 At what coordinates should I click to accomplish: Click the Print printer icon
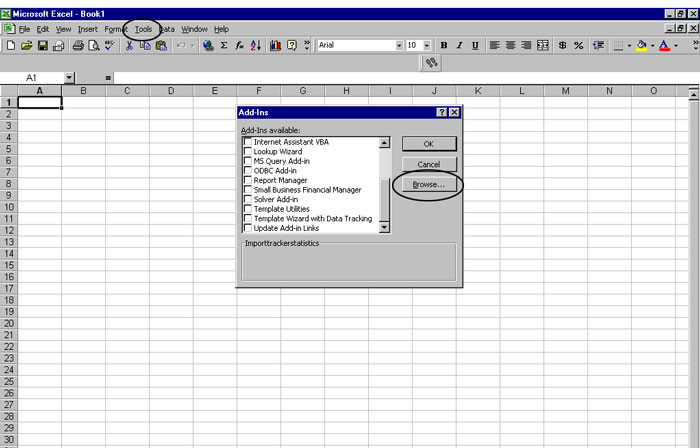click(78, 45)
